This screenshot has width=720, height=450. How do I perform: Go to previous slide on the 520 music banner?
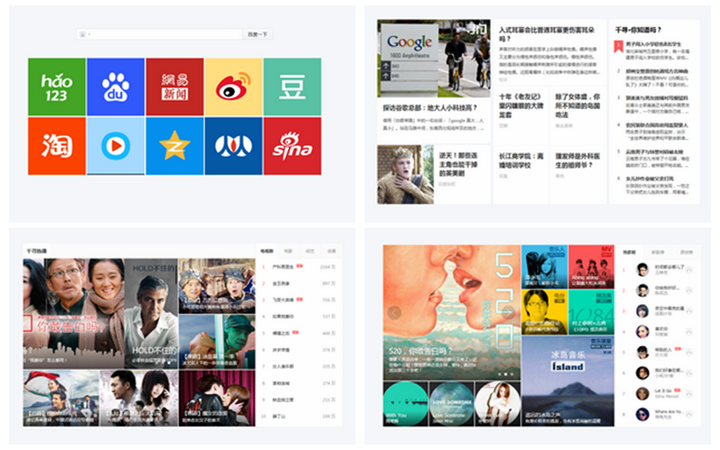coord(394,313)
